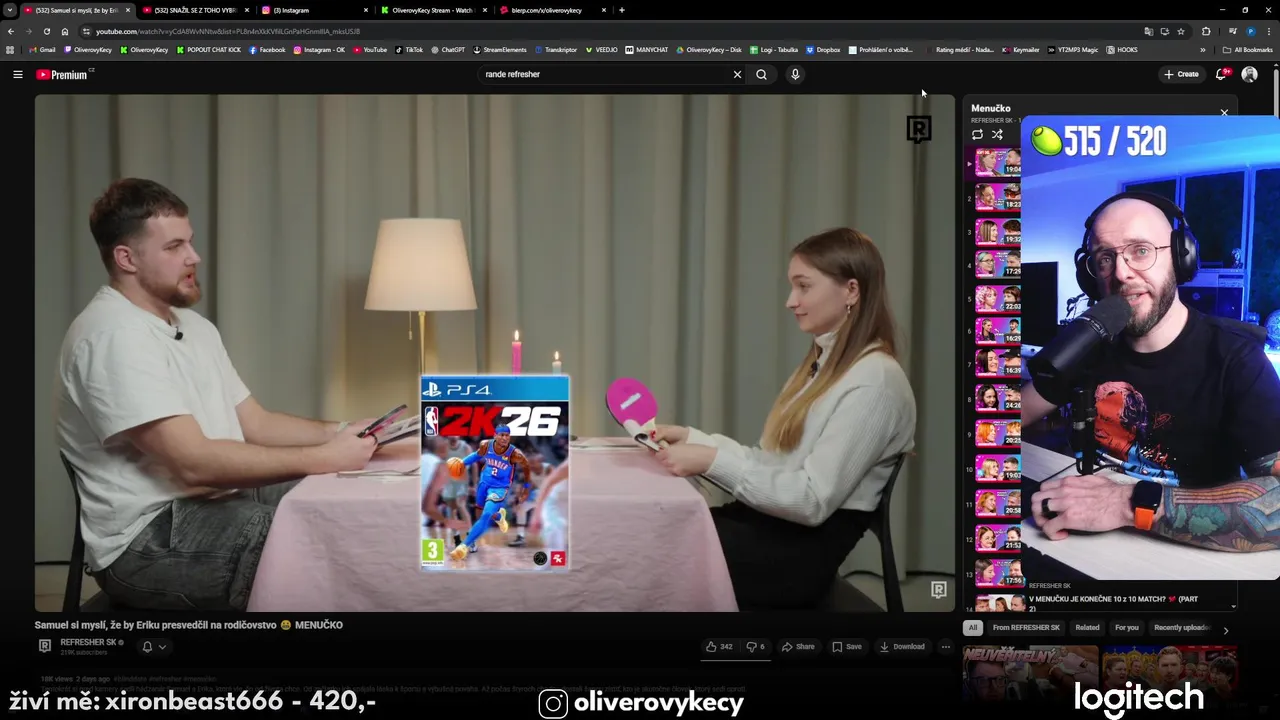Viewport: 1280px width, 720px height.
Task: Open the VEED.IO bookmark
Action: 601,49
